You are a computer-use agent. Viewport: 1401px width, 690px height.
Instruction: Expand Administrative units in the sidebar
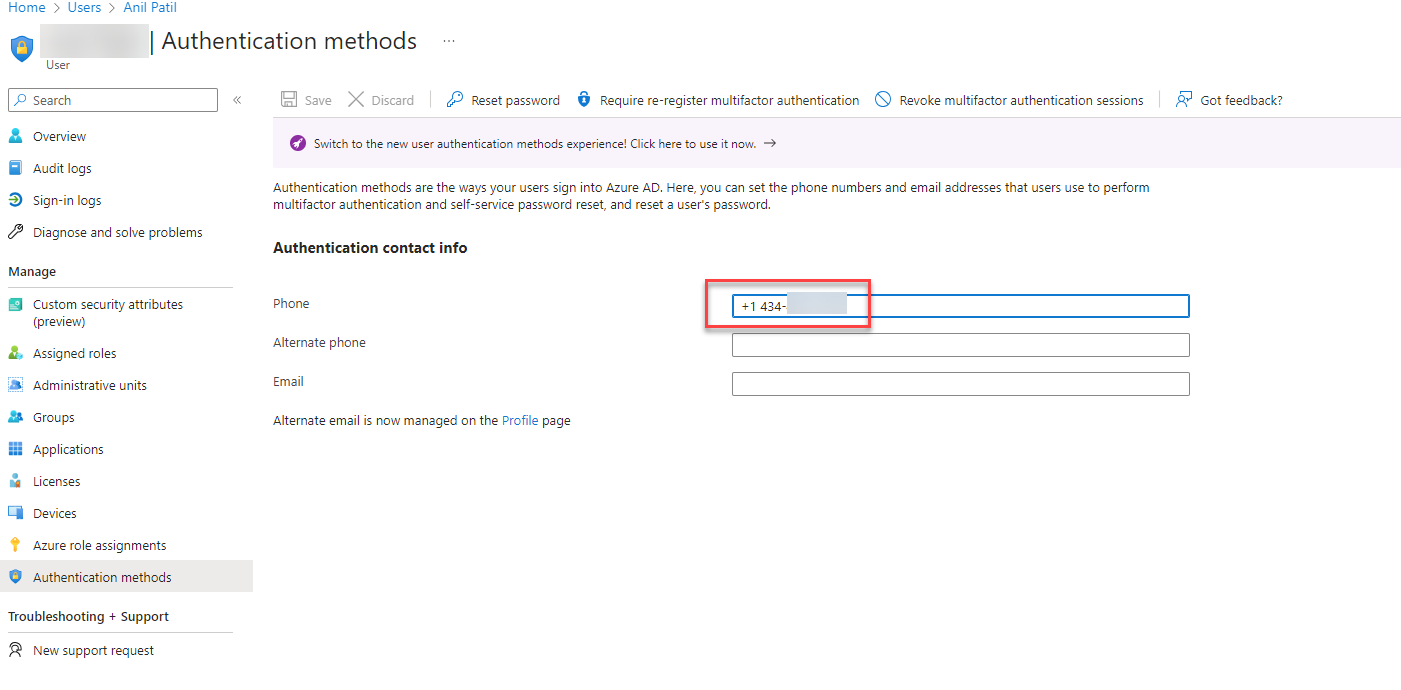click(90, 384)
